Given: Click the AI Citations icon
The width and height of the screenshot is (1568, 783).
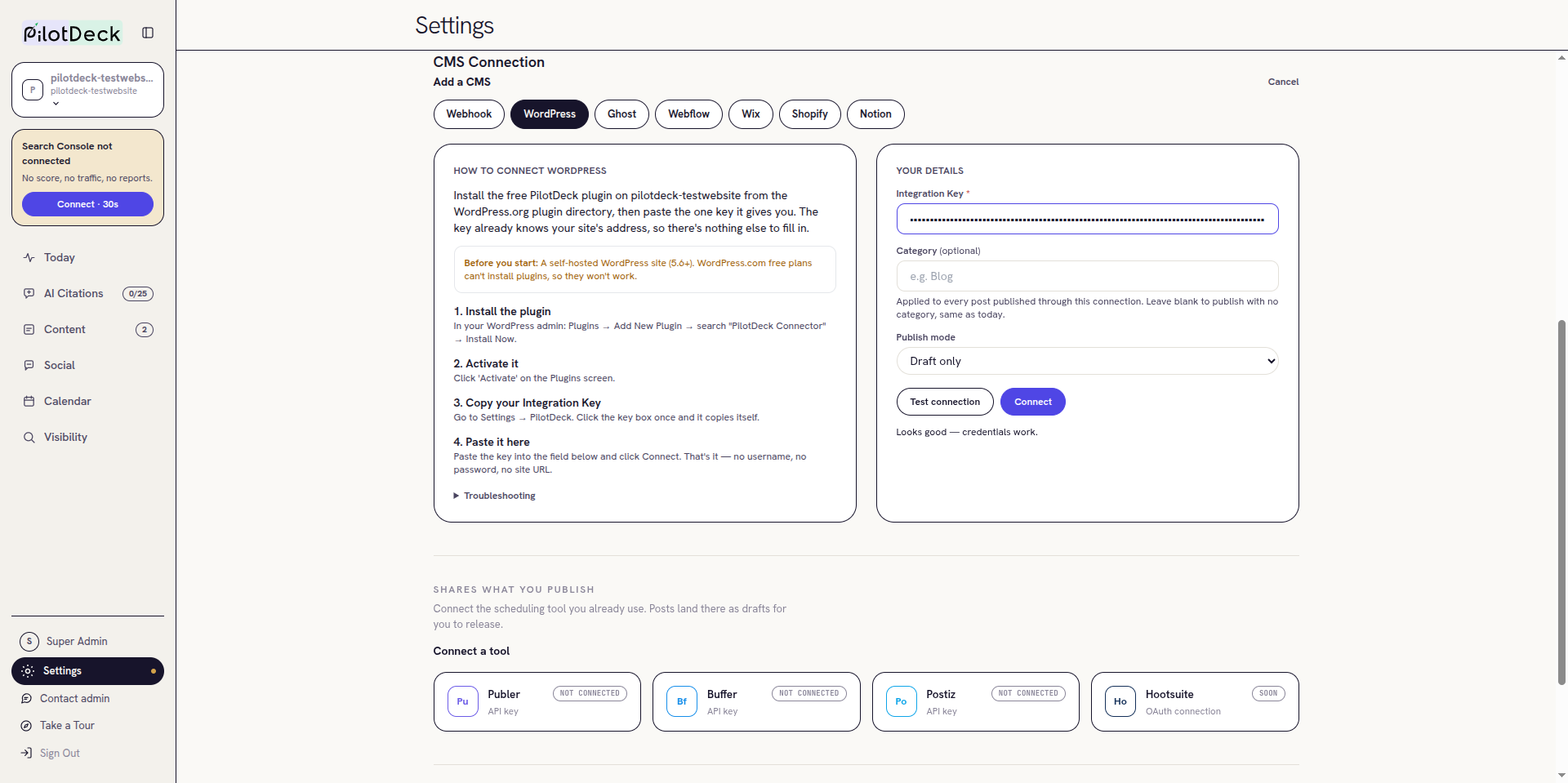Looking at the screenshot, I should (x=29, y=293).
